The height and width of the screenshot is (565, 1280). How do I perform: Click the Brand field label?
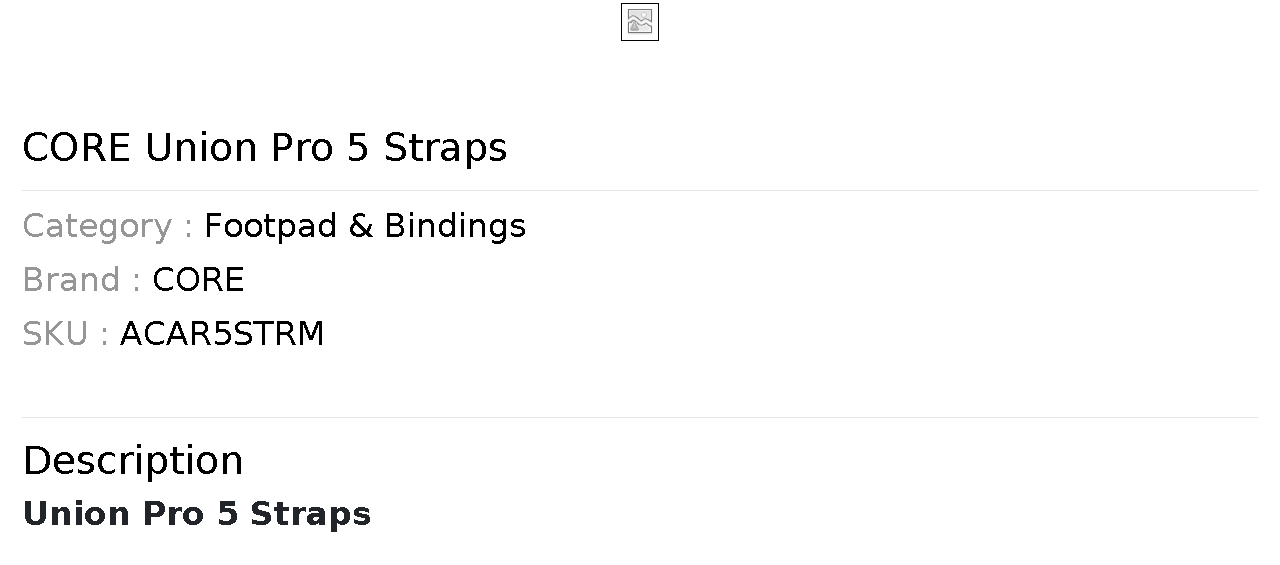(x=82, y=280)
